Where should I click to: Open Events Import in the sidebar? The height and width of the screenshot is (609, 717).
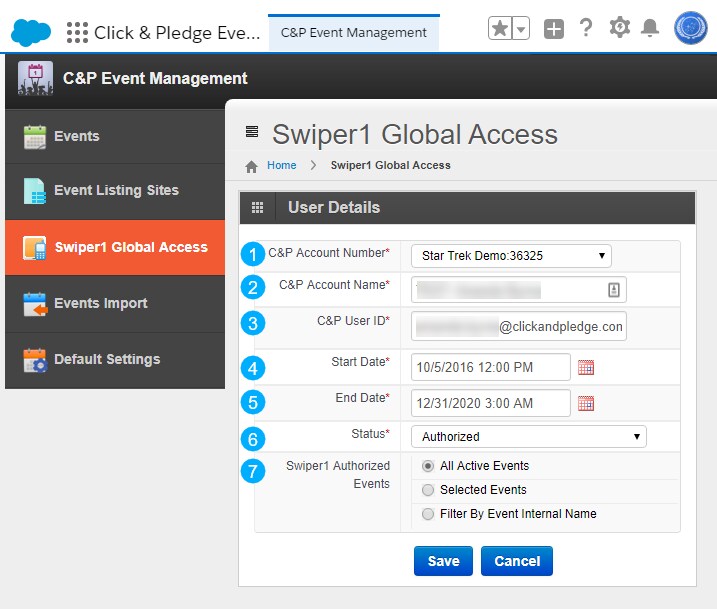[x=115, y=304]
